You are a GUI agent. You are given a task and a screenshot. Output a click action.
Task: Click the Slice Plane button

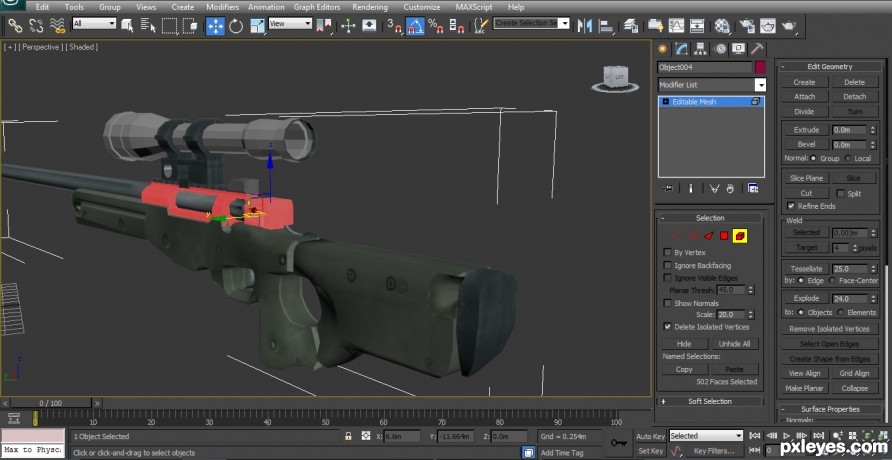pyautogui.click(x=806, y=178)
